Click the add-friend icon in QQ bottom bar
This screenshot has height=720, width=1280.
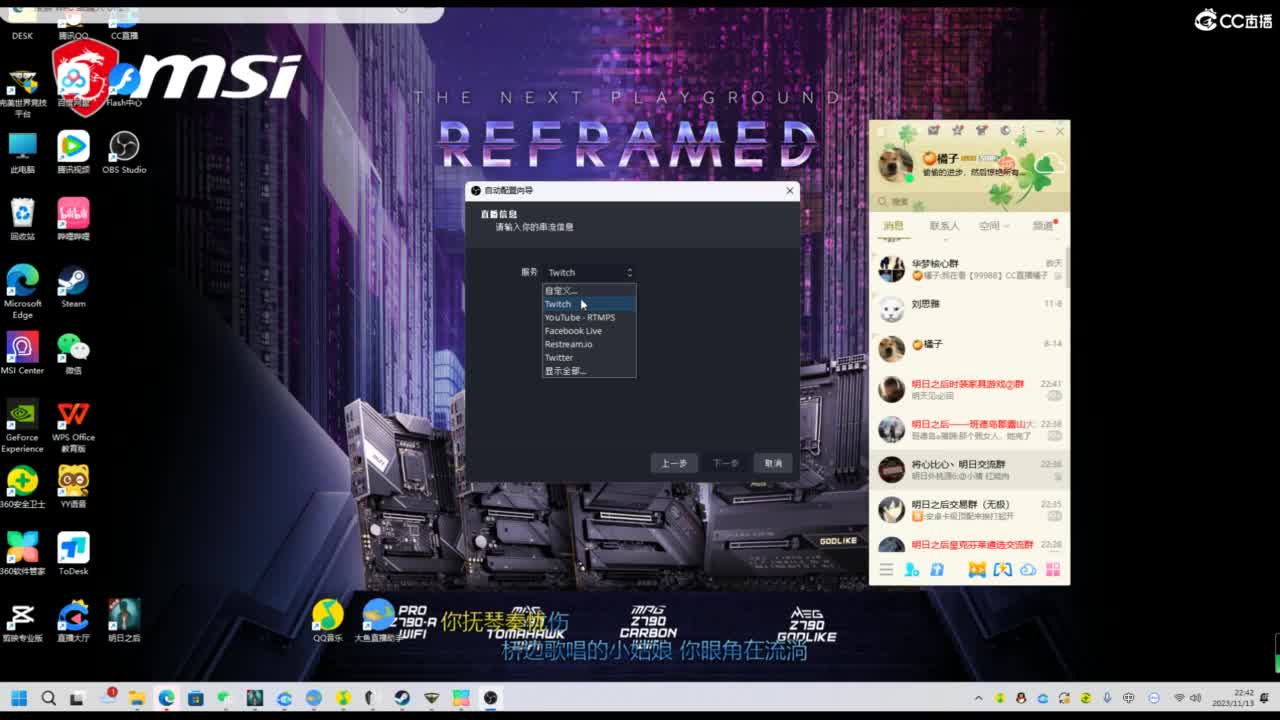click(911, 569)
